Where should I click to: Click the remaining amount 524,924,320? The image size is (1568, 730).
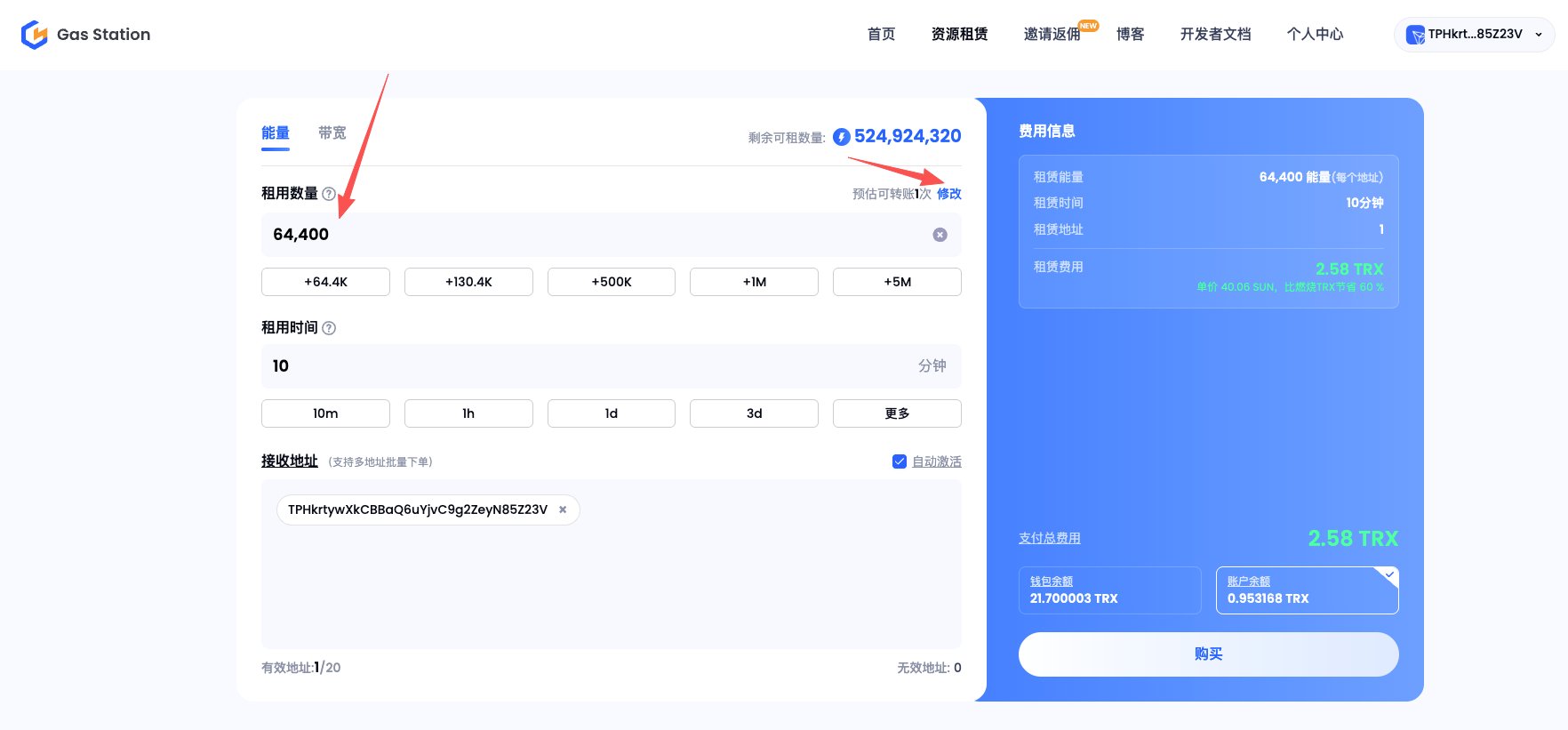pyautogui.click(x=908, y=136)
